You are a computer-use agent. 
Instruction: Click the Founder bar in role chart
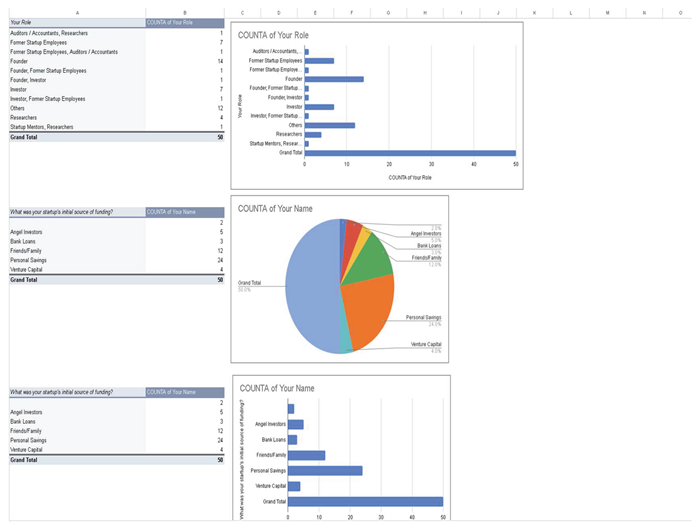point(334,79)
